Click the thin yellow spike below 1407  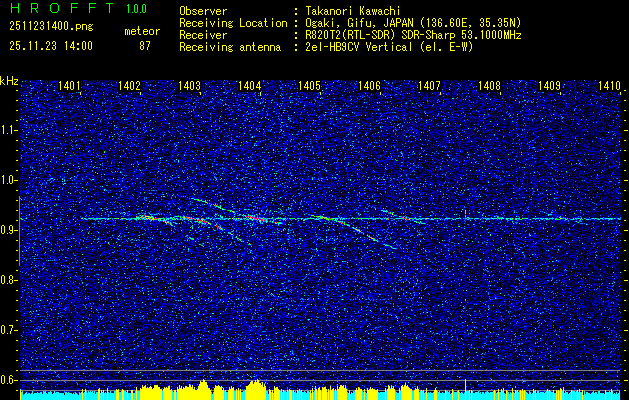tap(465, 388)
